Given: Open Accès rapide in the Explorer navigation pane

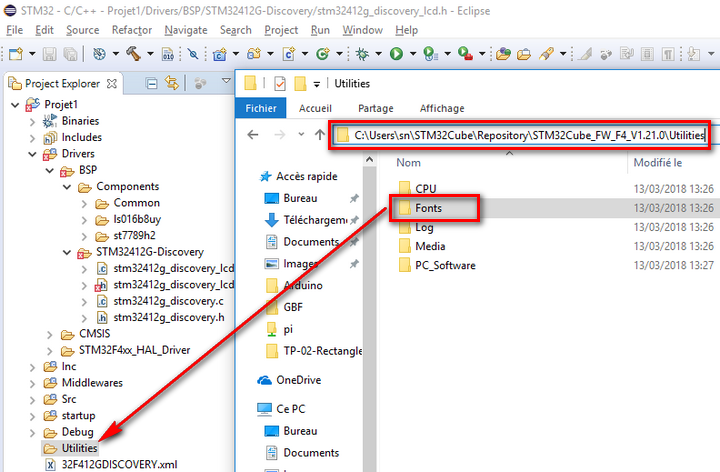Looking at the screenshot, I should pyautogui.click(x=307, y=177).
